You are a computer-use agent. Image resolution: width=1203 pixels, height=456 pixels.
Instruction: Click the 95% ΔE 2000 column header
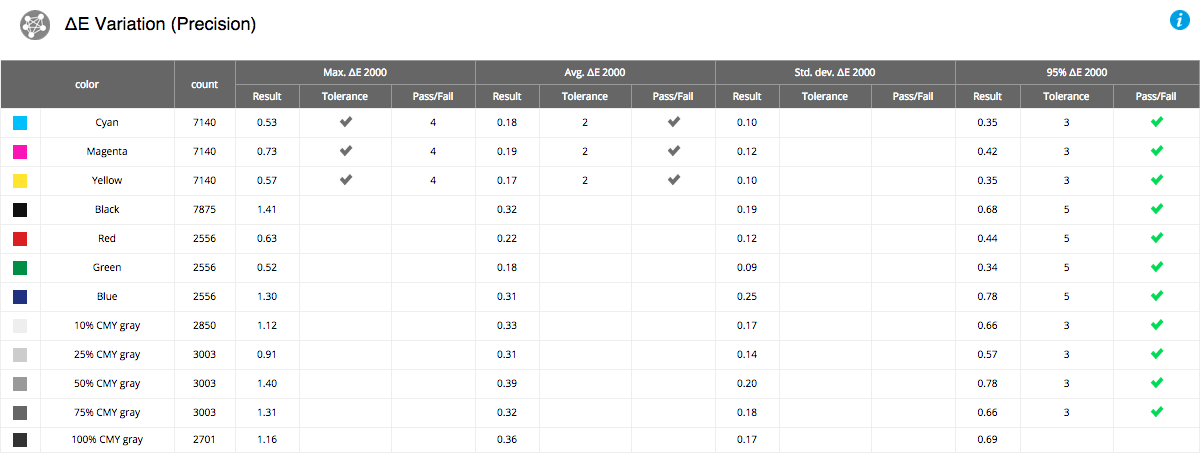click(x=1075, y=72)
